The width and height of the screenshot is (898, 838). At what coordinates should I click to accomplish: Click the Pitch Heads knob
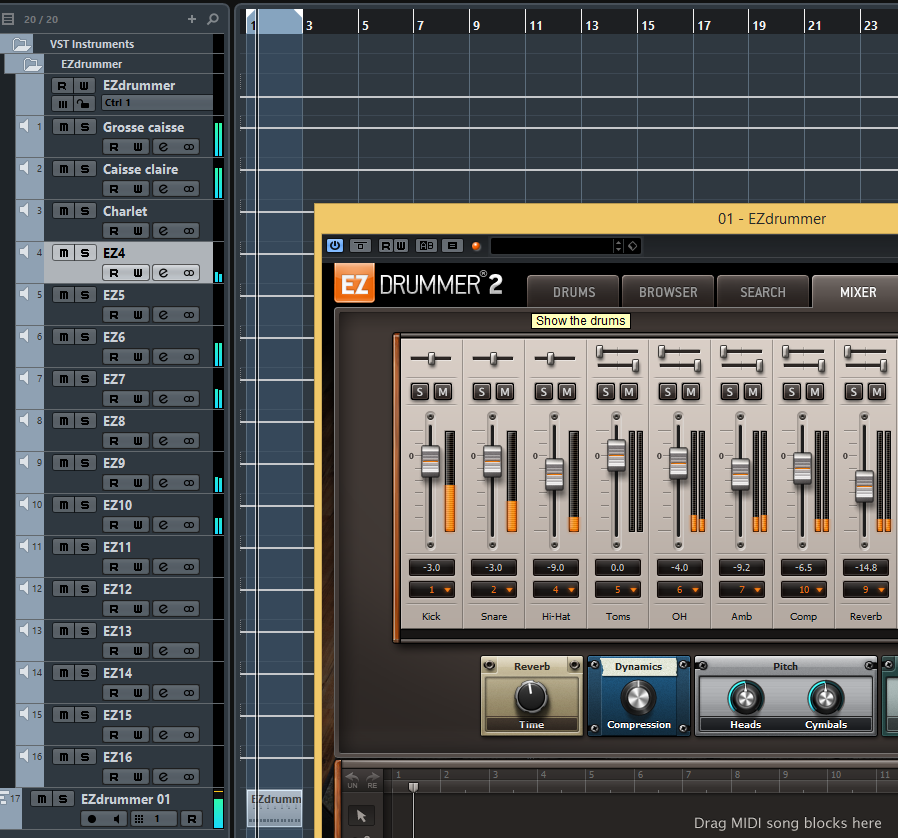745,698
